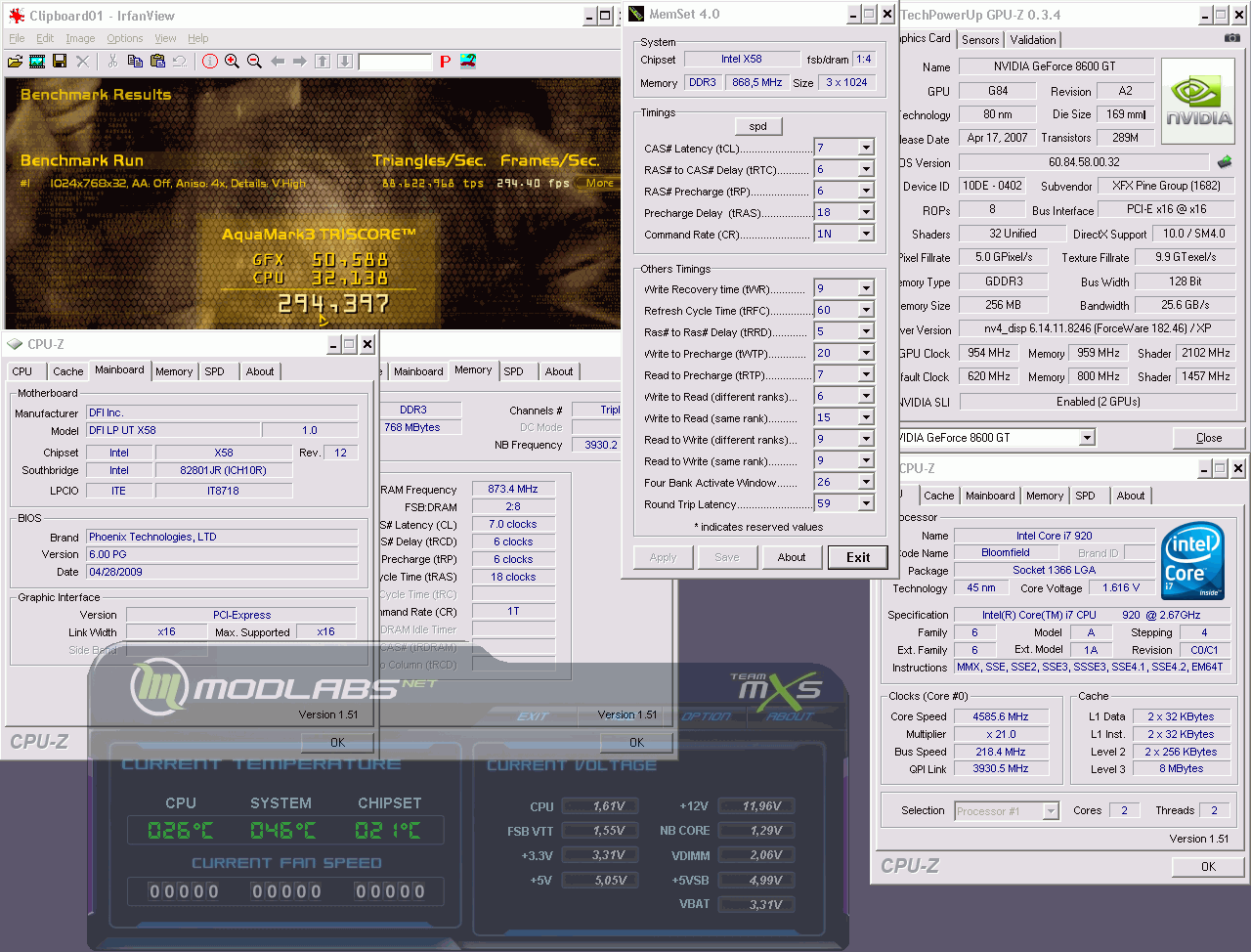This screenshot has width=1251, height=952.
Task: Click the Save floppy disk icon in IrfanView
Action: (x=60, y=62)
